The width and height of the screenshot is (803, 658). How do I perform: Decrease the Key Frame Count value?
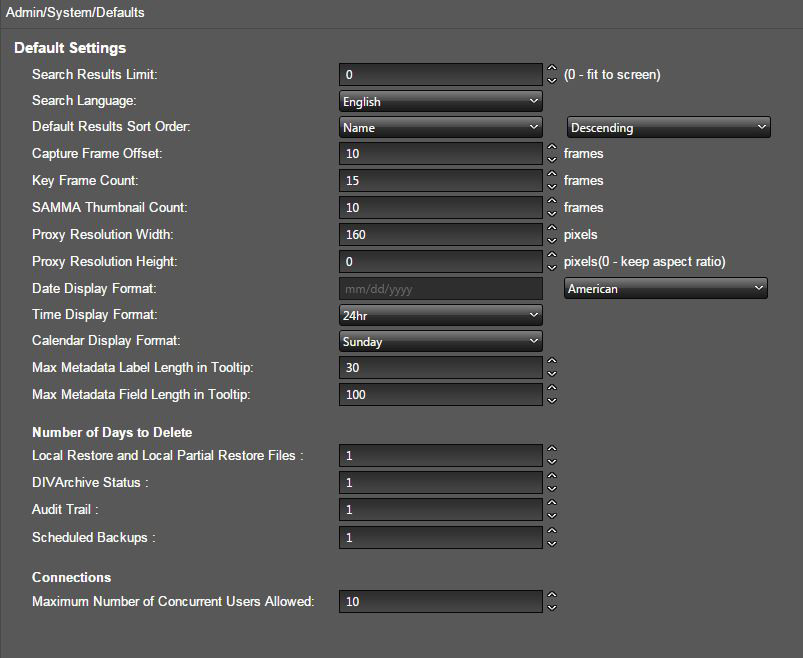pos(552,186)
